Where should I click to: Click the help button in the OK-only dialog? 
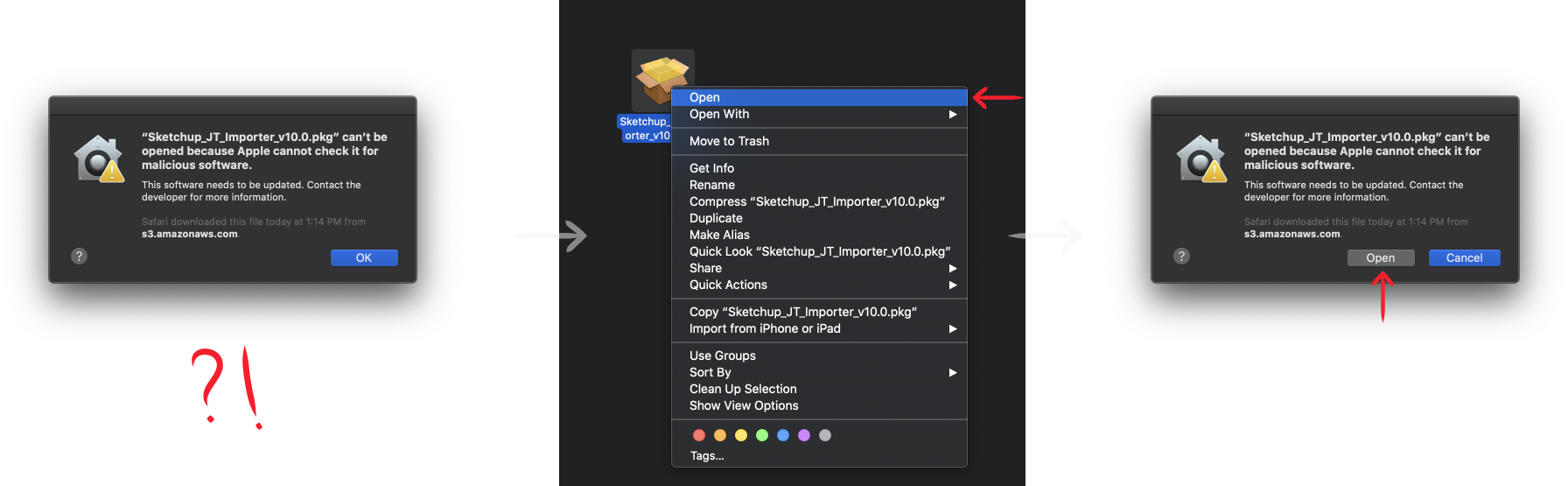(x=80, y=257)
